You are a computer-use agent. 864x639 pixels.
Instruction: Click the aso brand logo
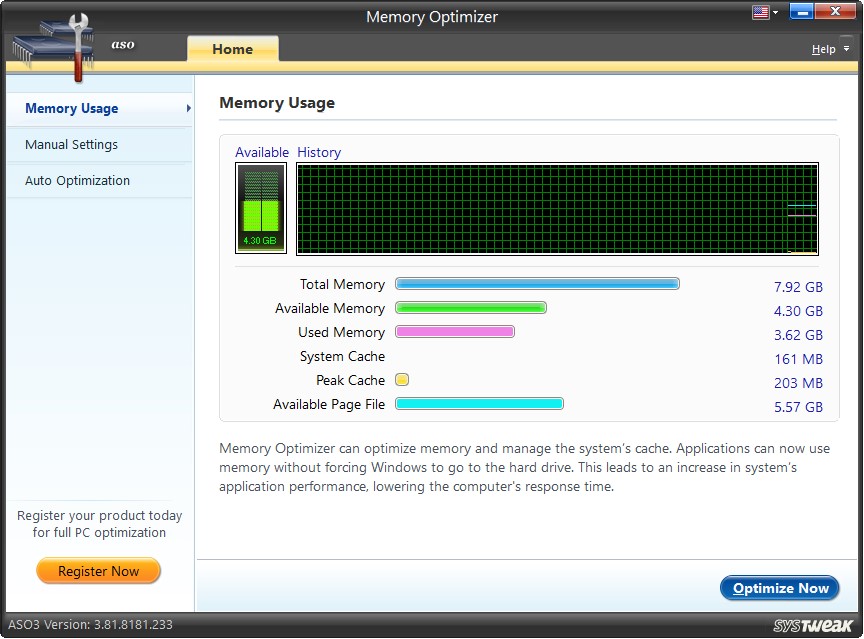point(123,45)
